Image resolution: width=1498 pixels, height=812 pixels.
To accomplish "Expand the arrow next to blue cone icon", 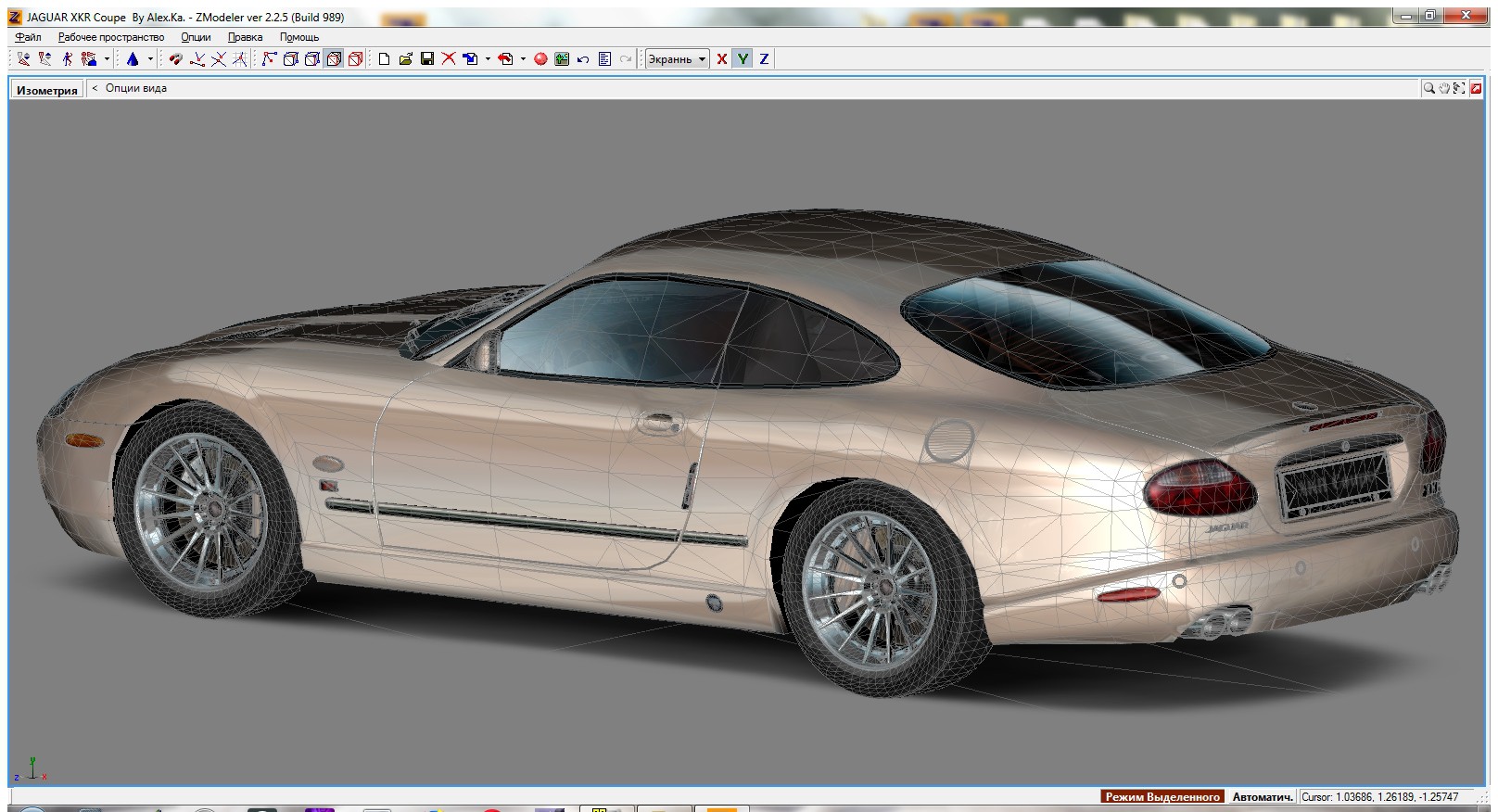I will click(x=150, y=59).
